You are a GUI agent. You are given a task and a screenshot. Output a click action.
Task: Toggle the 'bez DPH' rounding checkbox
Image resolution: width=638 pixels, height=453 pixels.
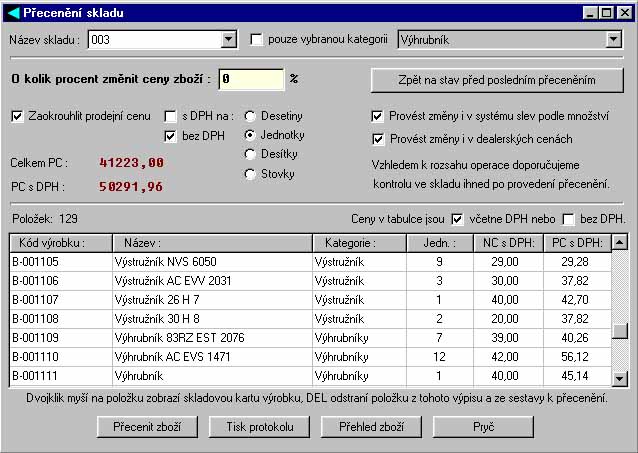click(x=170, y=136)
